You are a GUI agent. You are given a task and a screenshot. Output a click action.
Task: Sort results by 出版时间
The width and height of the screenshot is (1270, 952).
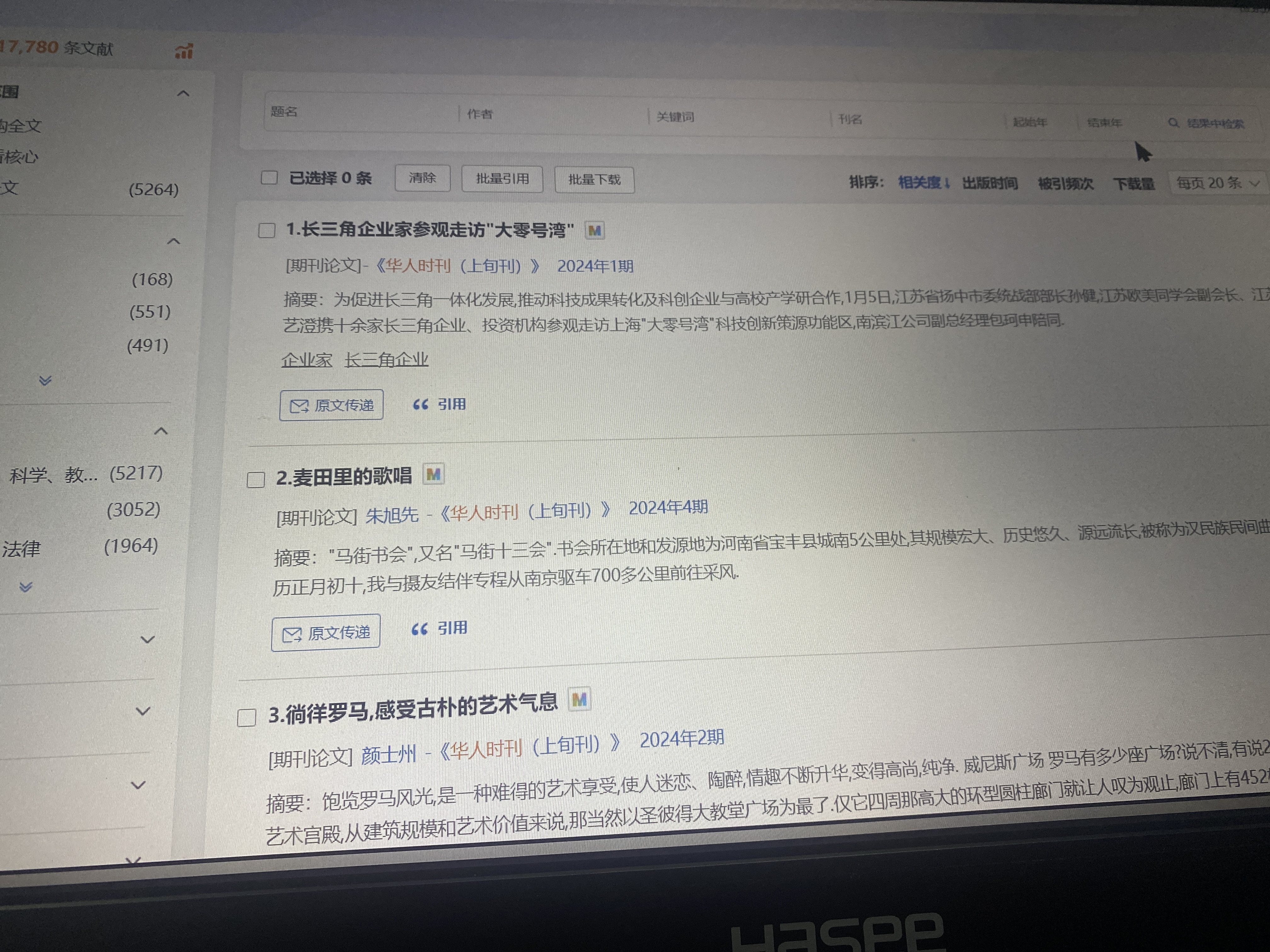[x=990, y=184]
